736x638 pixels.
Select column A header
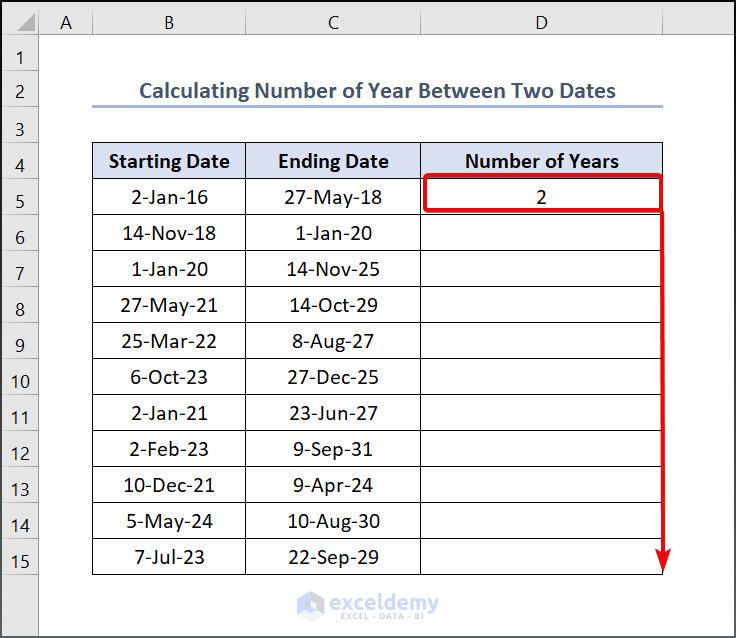pyautogui.click(x=66, y=22)
